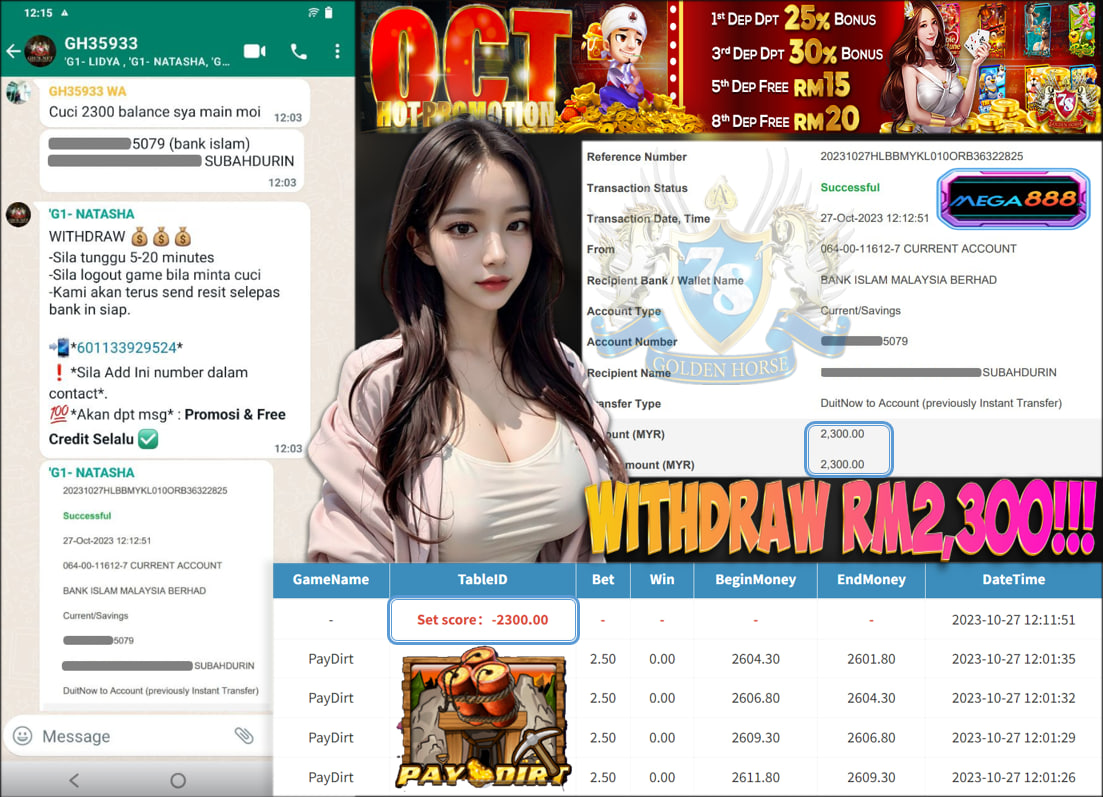Screen dimensions: 1103x797
Task: Click the Bet column header
Action: [x=603, y=580]
